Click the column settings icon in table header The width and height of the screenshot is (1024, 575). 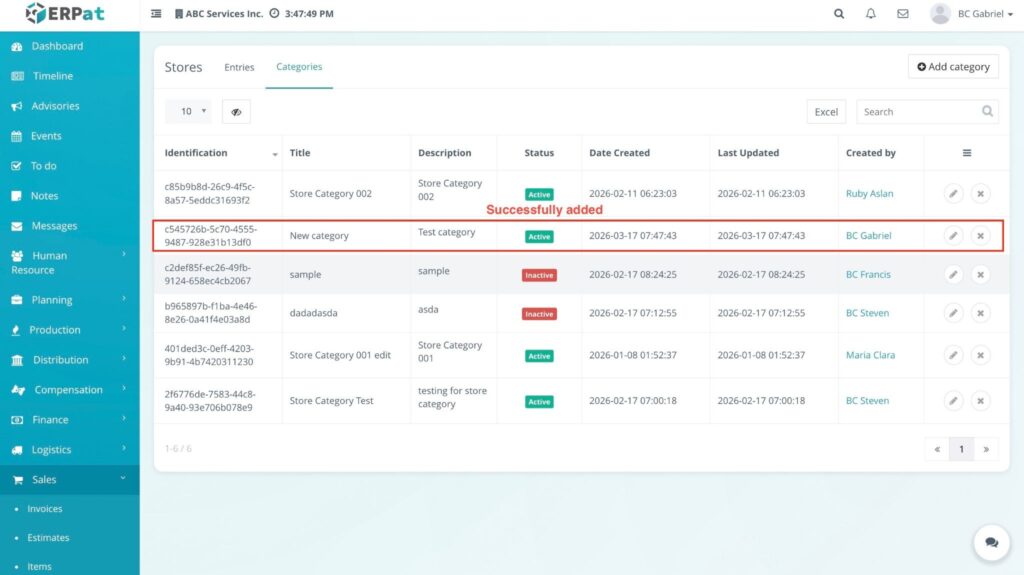(x=967, y=153)
